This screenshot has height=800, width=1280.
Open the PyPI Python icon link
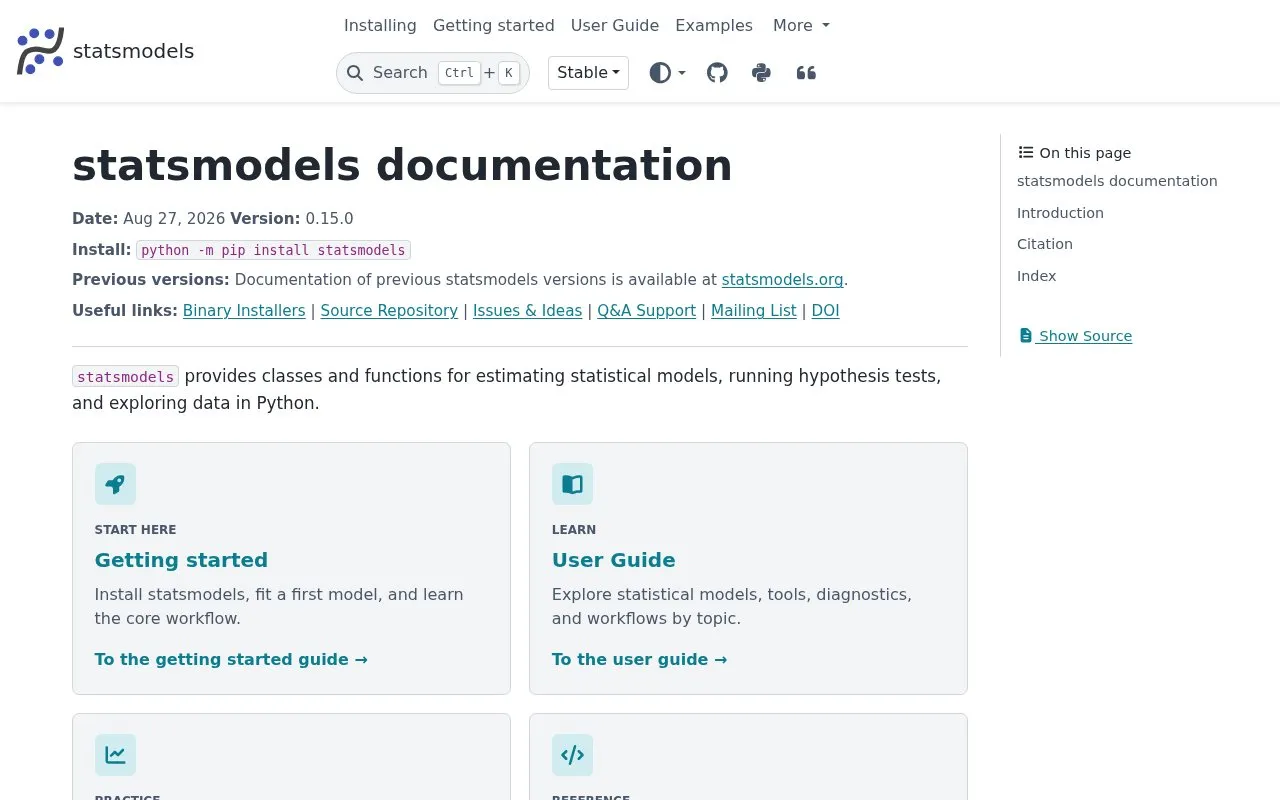(x=761, y=73)
